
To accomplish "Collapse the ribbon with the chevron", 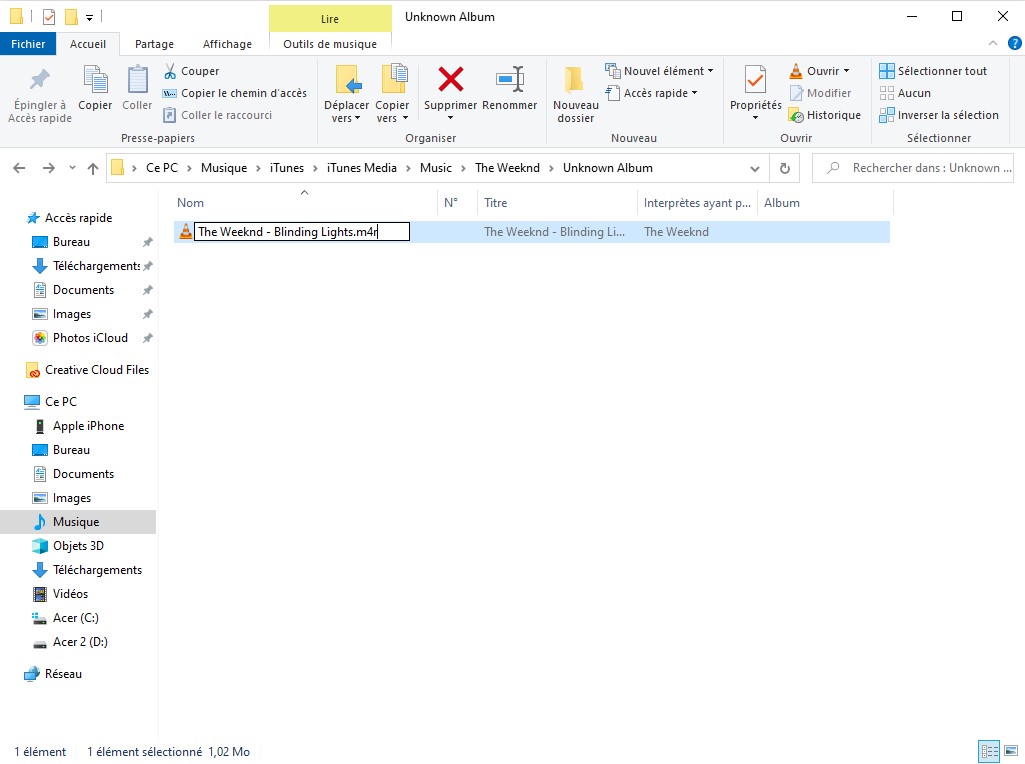I will [x=993, y=43].
